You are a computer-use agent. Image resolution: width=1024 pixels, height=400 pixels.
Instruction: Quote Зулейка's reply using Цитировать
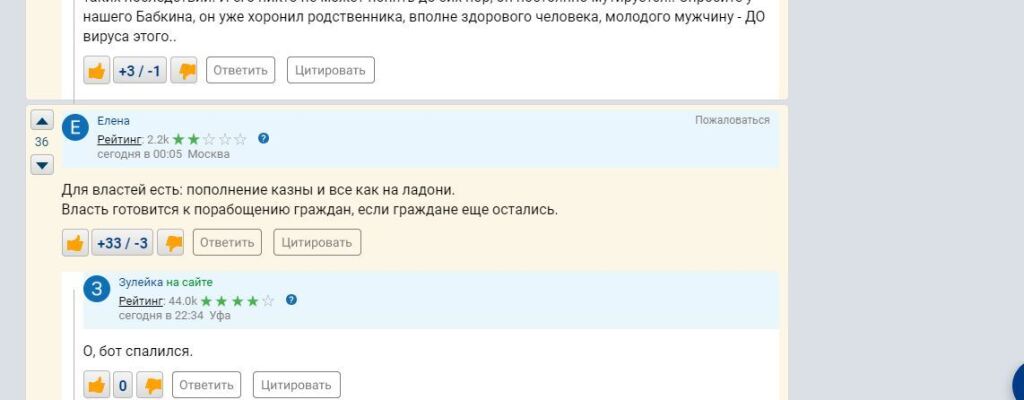pos(296,385)
